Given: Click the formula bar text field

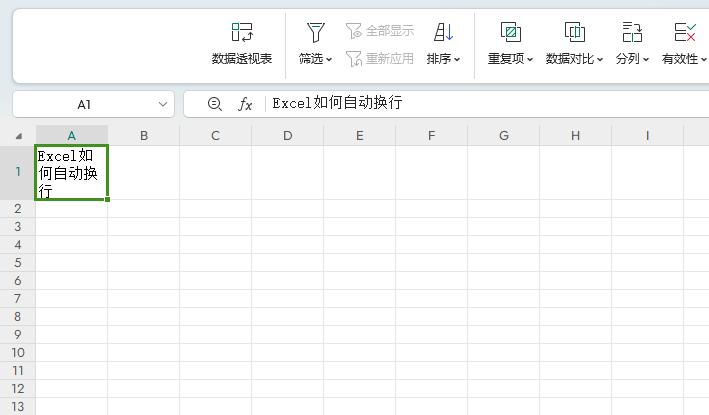Looking at the screenshot, I should coord(488,104).
